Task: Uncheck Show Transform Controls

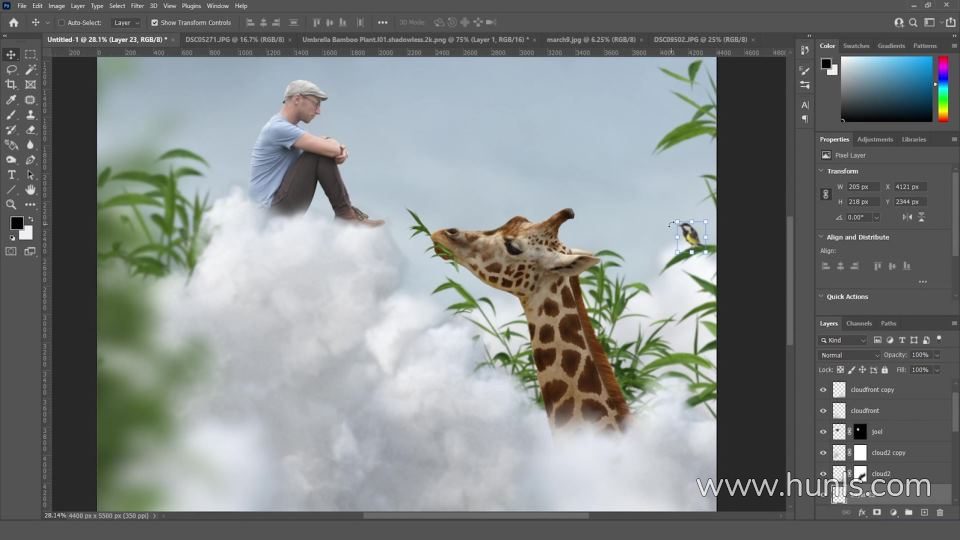Action: [x=154, y=22]
